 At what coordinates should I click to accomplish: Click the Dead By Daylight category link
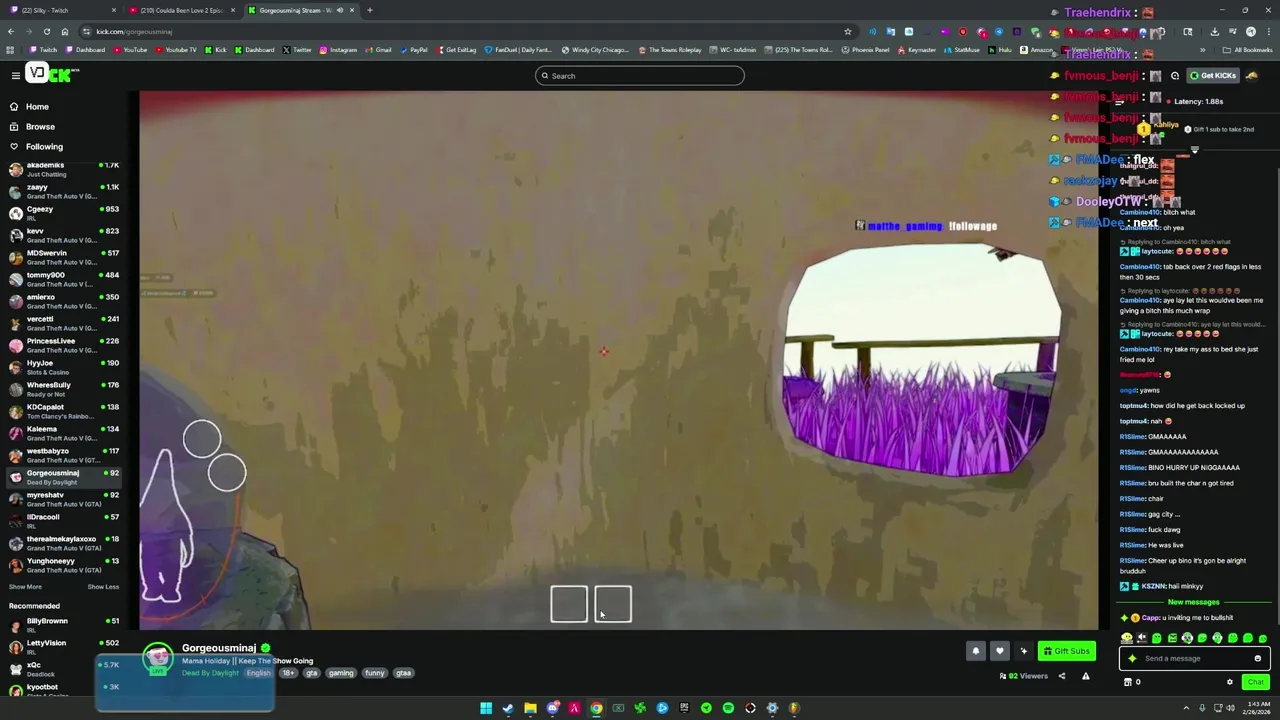point(210,673)
